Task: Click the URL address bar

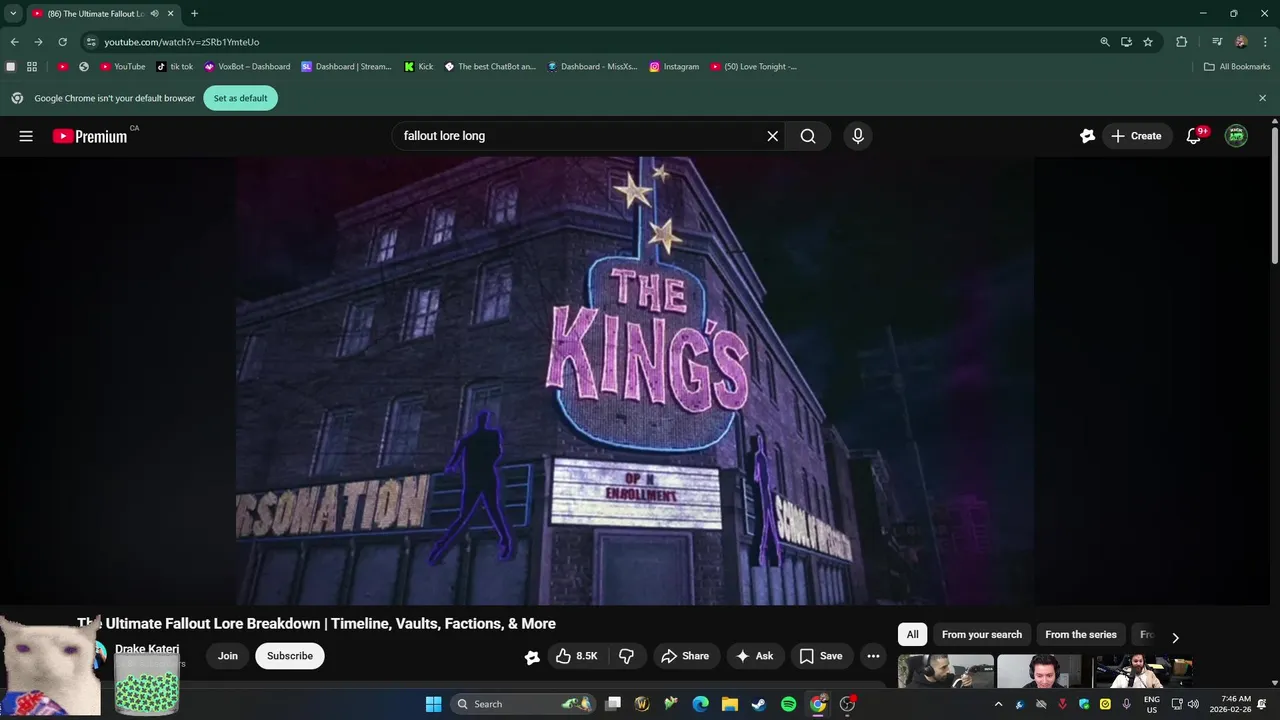Action: click(x=590, y=42)
